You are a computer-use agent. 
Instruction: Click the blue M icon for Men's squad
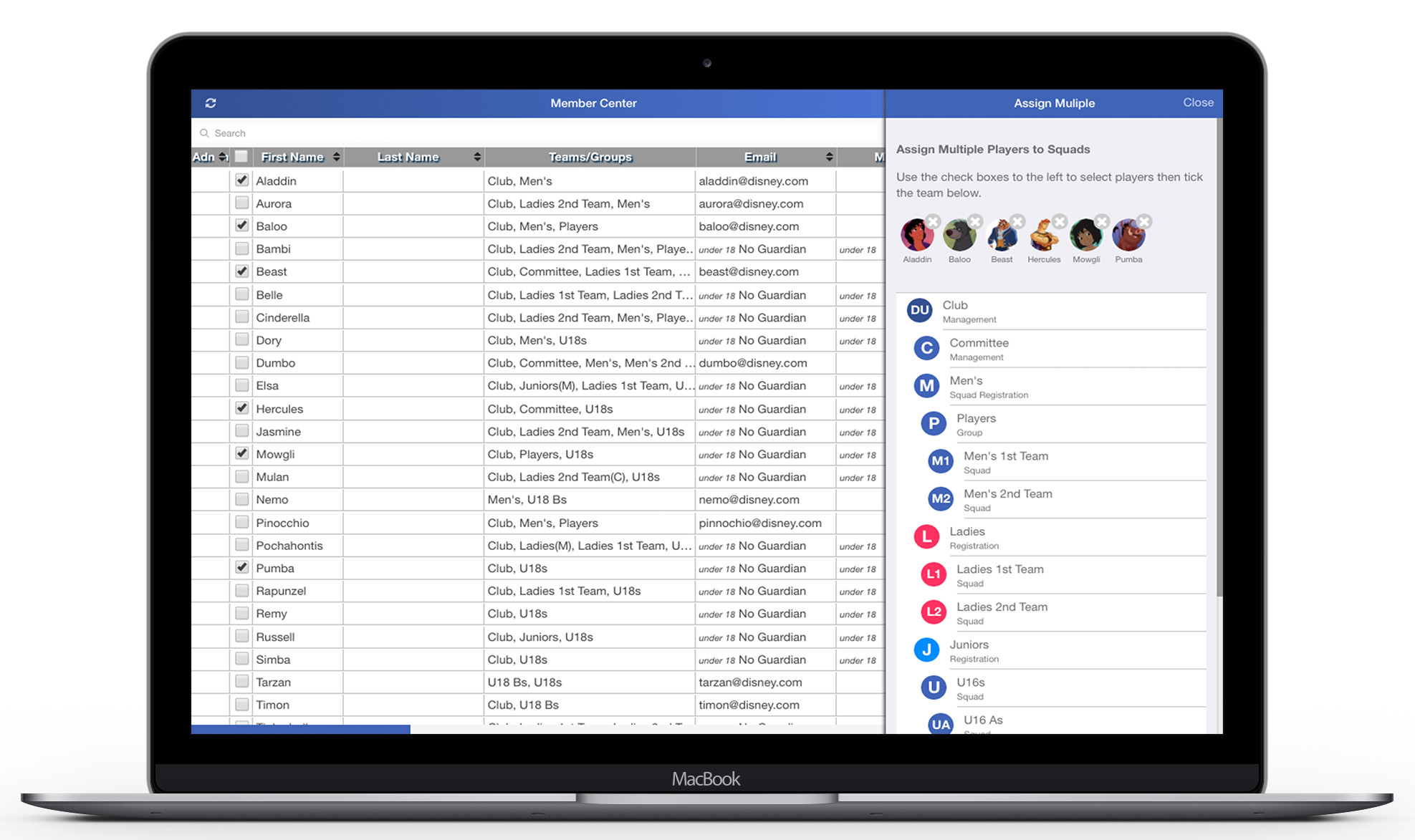(926, 386)
